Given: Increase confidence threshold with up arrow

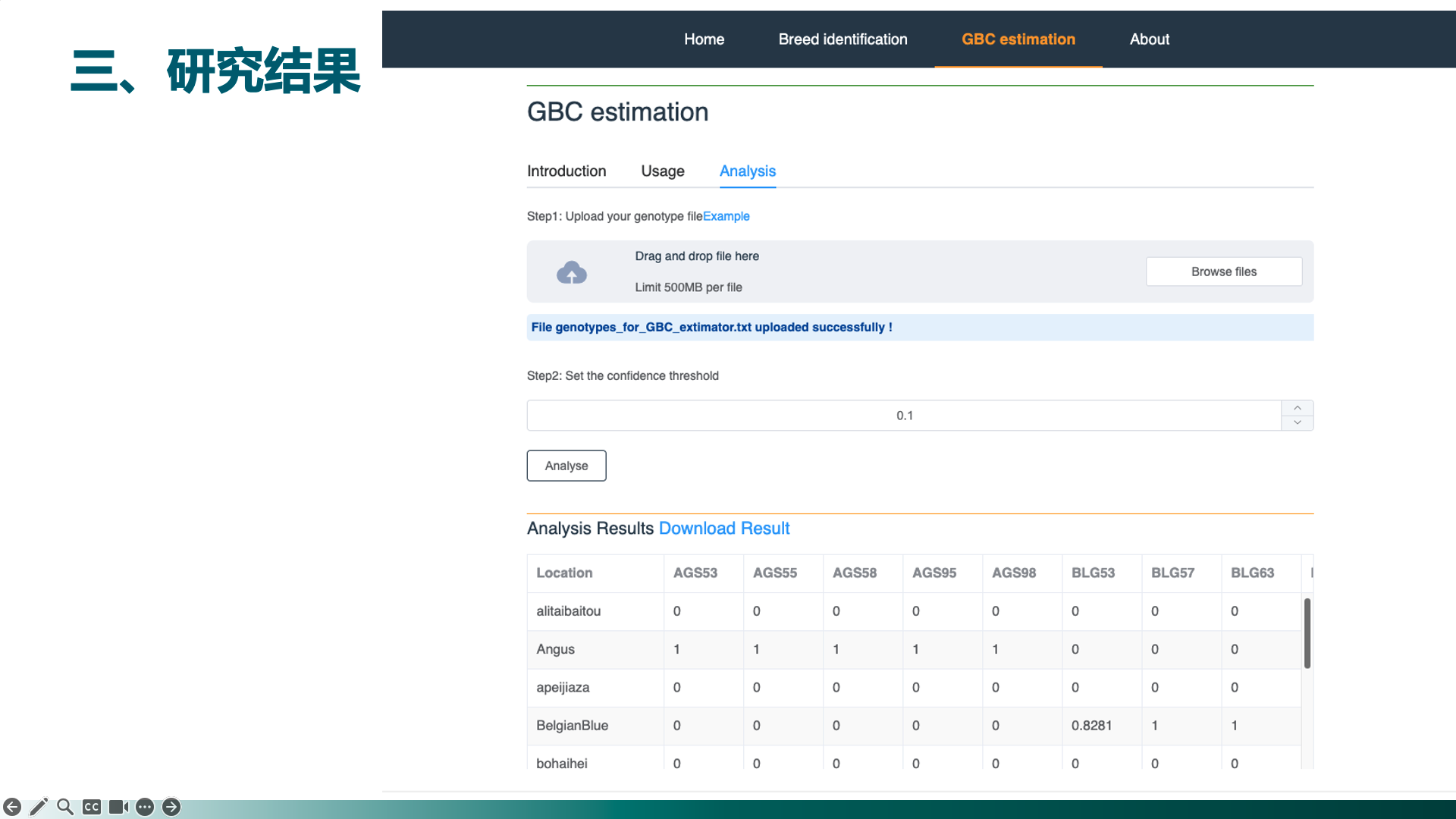Looking at the screenshot, I should click(1298, 408).
